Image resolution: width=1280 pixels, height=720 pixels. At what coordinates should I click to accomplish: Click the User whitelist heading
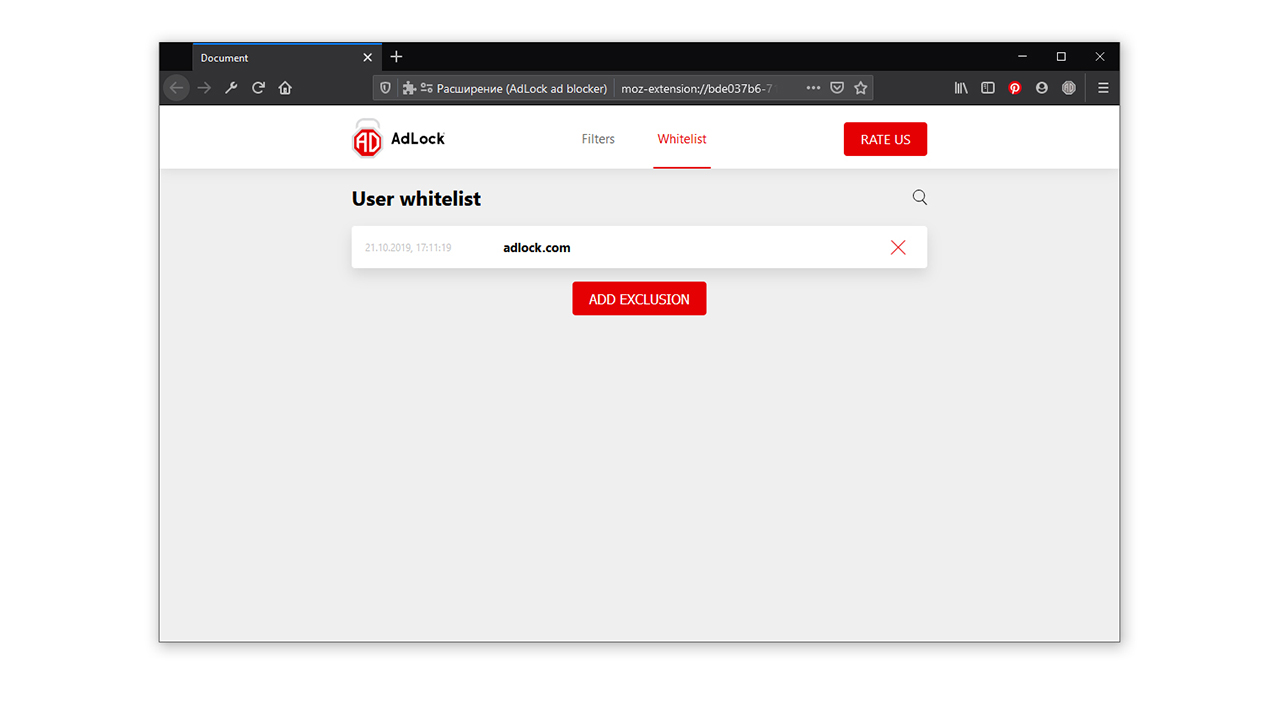point(416,199)
